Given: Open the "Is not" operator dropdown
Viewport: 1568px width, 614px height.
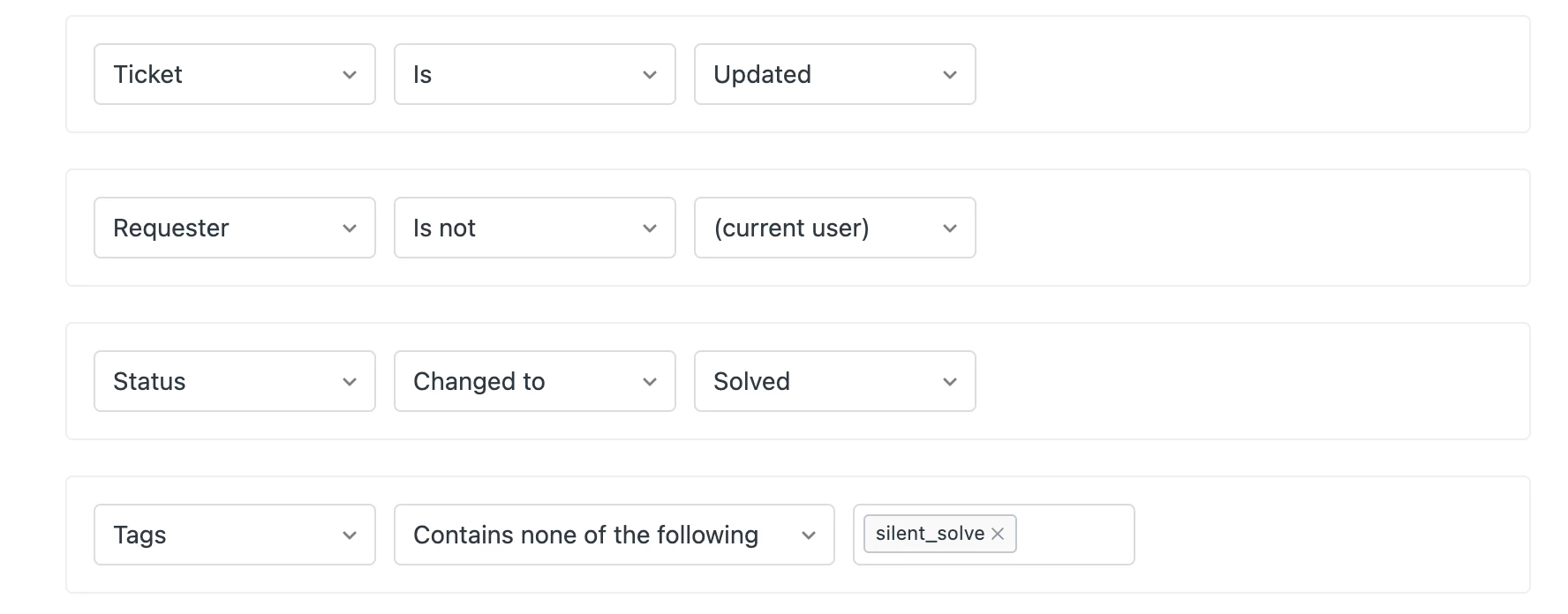Looking at the screenshot, I should [x=534, y=228].
